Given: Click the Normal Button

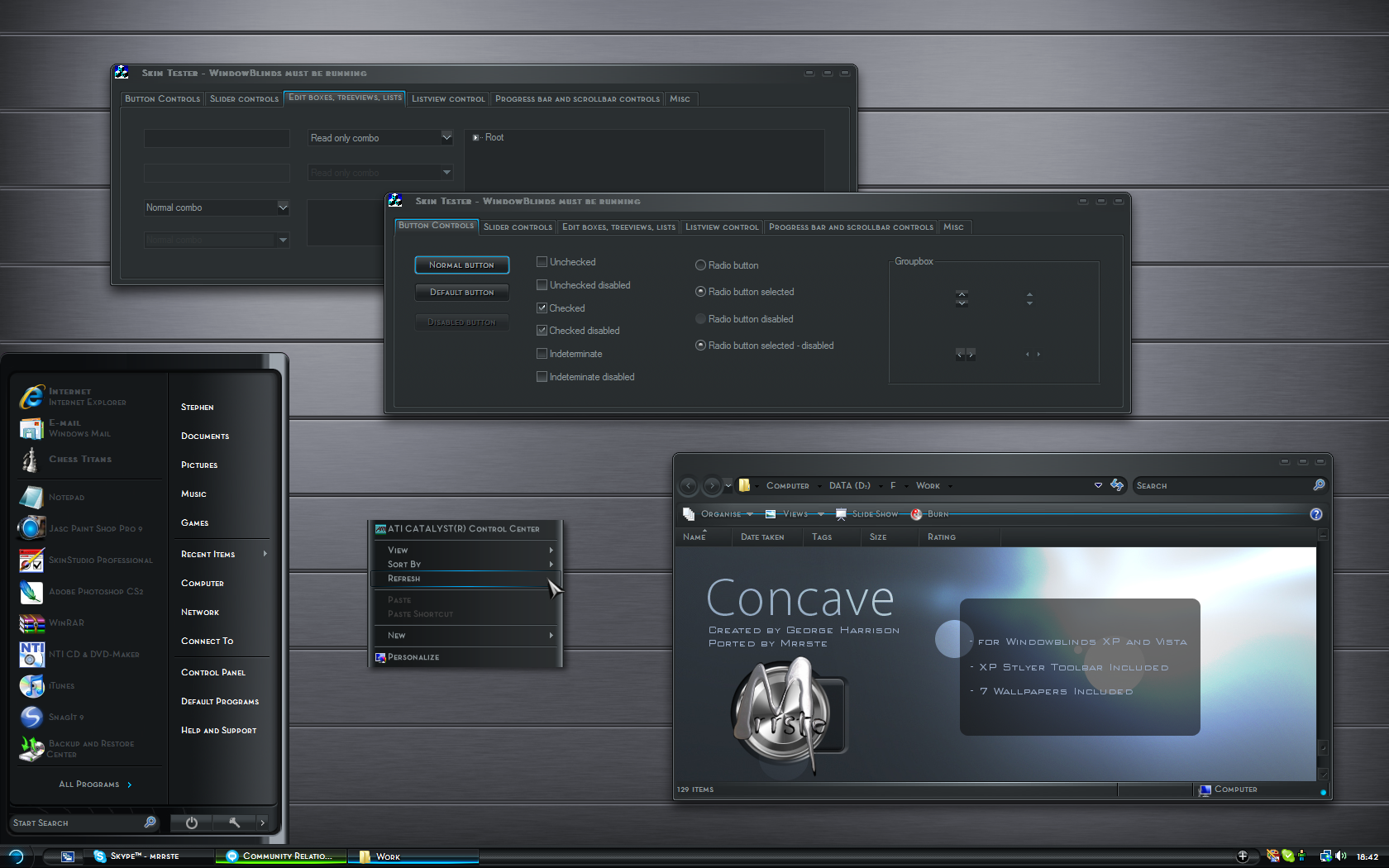Looking at the screenshot, I should click(461, 265).
